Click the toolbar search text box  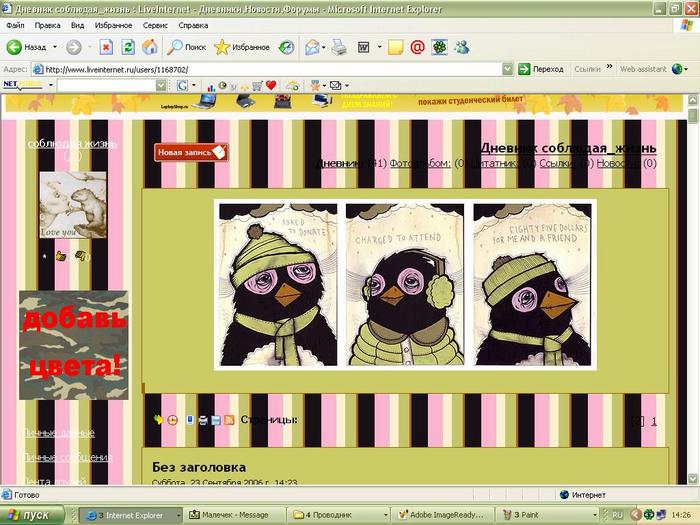107,85
